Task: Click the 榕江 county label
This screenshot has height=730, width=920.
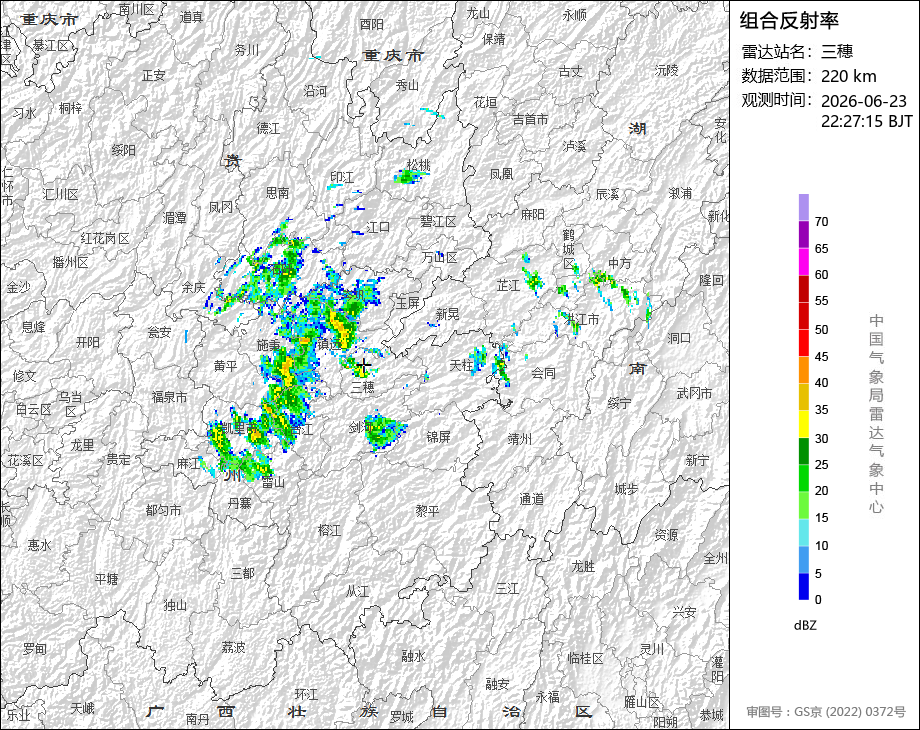Action: 329,530
